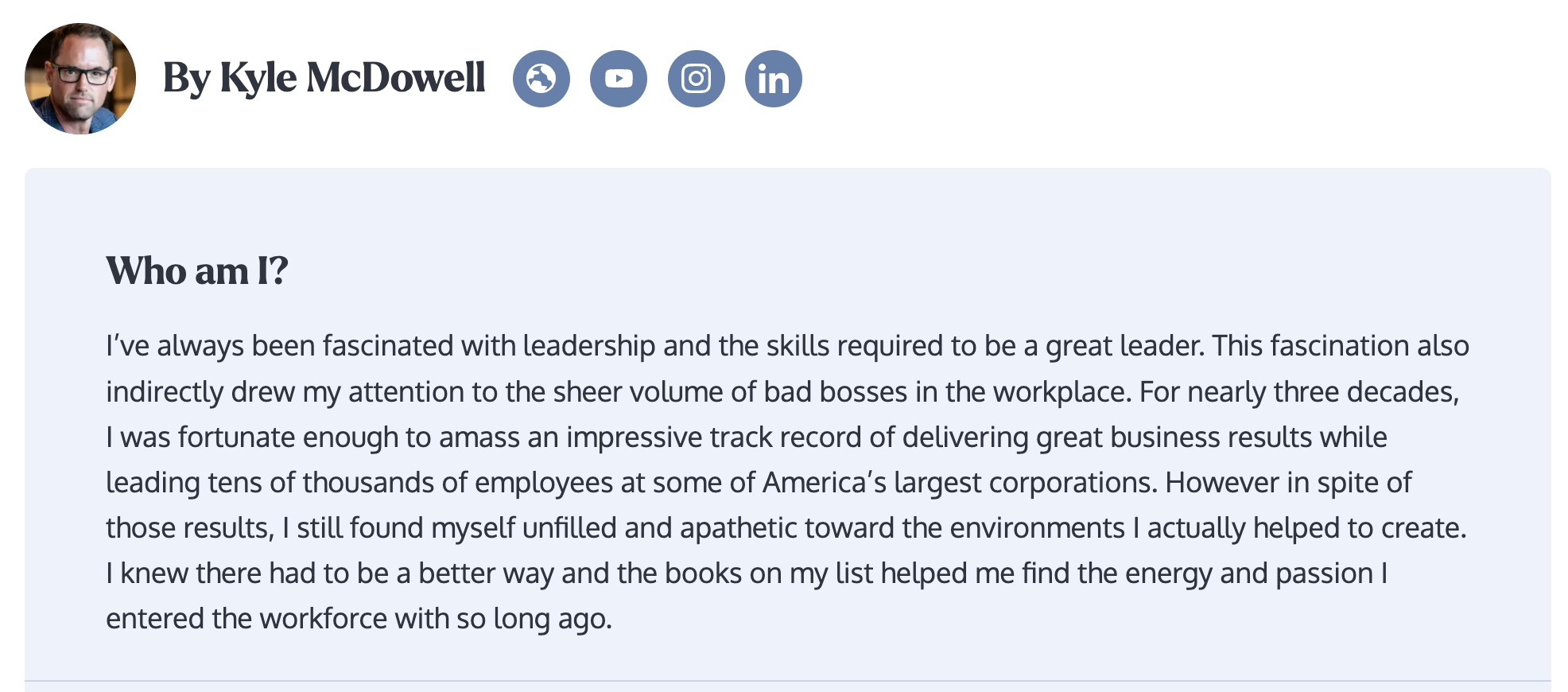
Task: Select the "Who am I?" heading
Action: (197, 270)
